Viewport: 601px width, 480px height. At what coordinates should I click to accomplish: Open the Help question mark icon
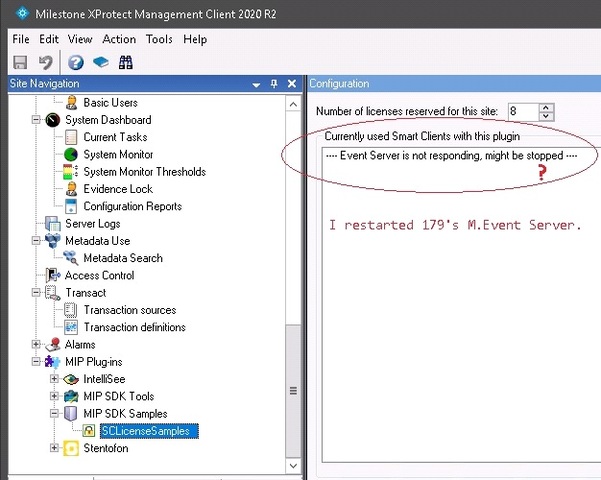(x=76, y=62)
